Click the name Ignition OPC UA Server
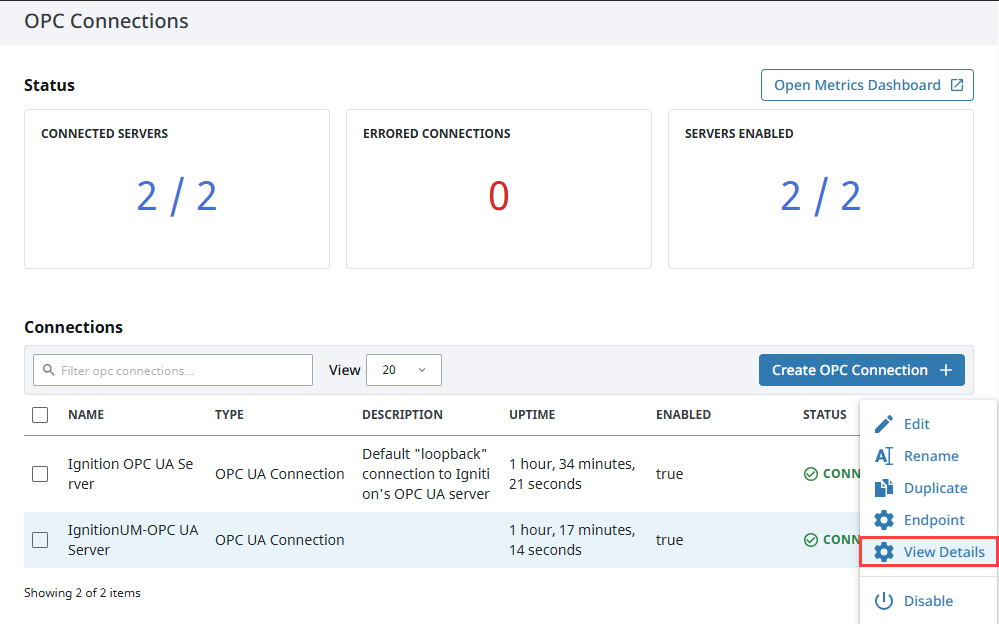The width and height of the screenshot is (999, 624). point(131,474)
